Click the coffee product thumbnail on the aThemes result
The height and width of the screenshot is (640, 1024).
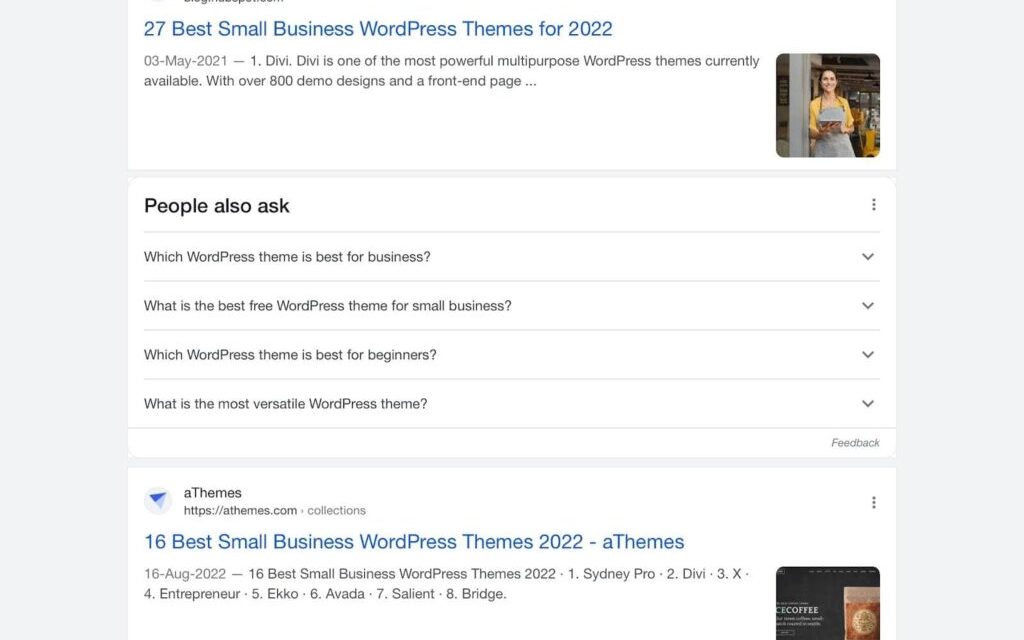click(827, 603)
